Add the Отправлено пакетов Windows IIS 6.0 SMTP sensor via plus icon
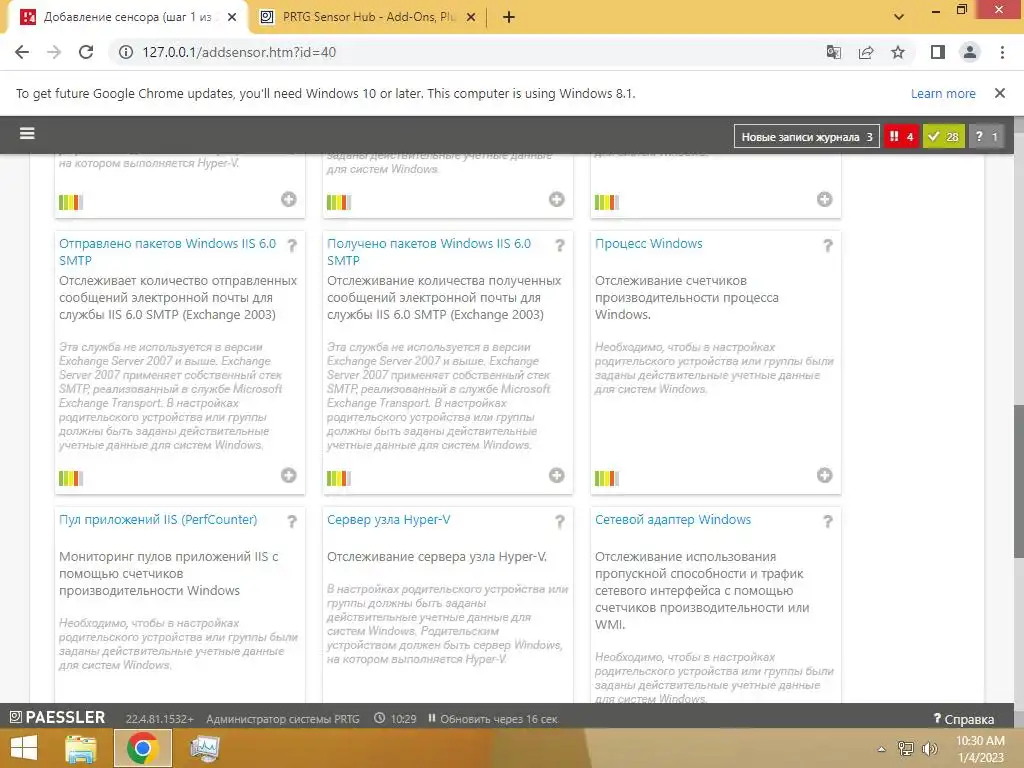This screenshot has height=768, width=1024. 289,475
